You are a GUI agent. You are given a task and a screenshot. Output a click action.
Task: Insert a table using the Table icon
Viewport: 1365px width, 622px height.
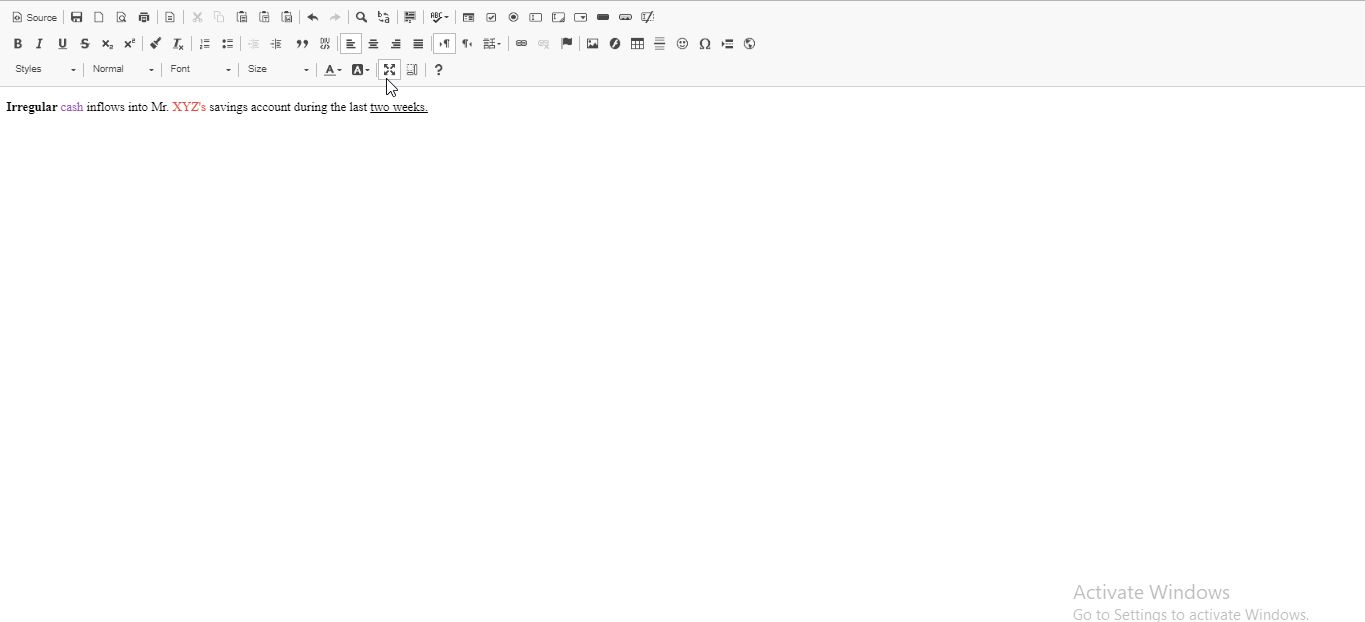[x=637, y=44]
